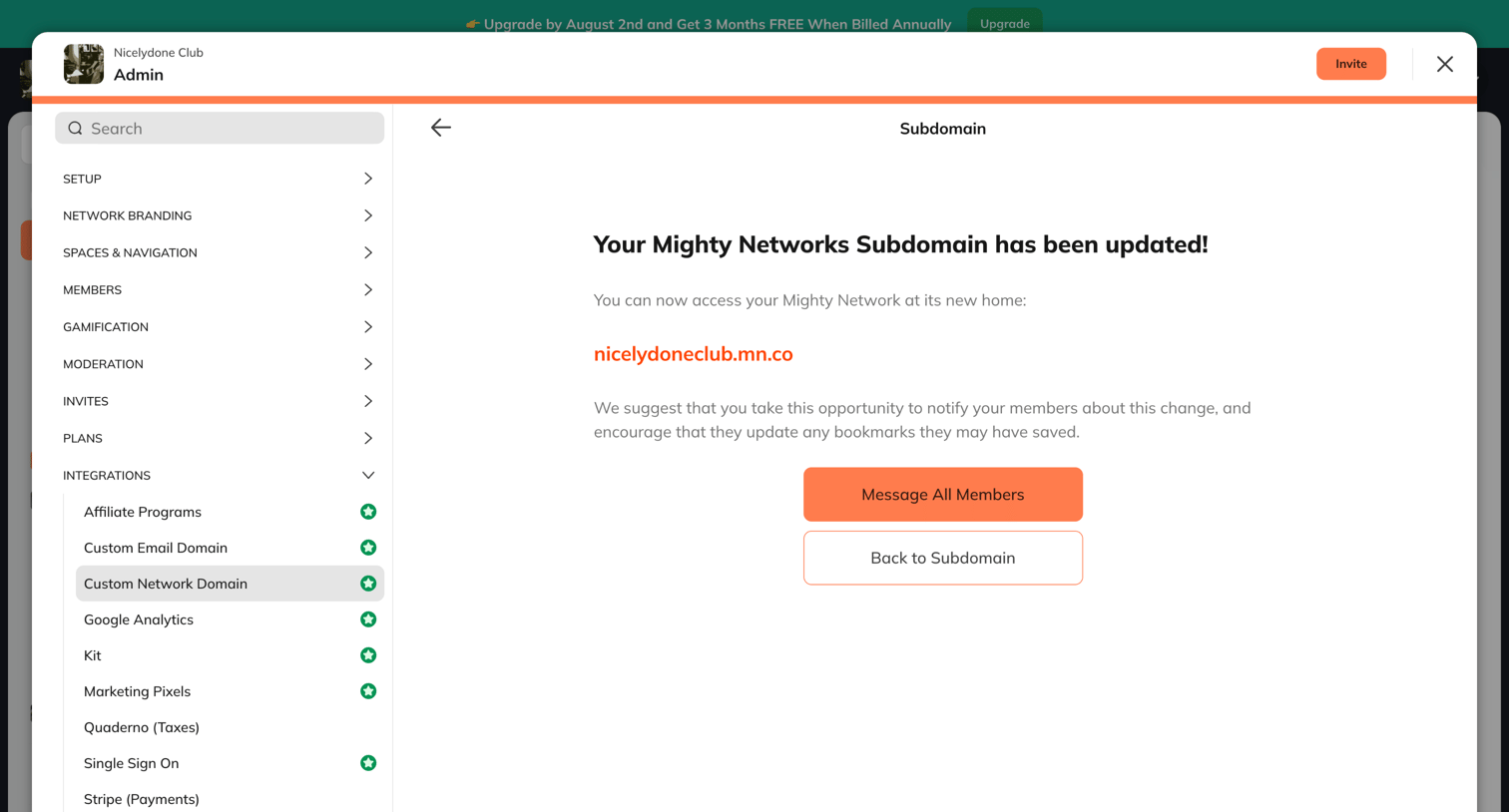
Task: Close the Admin panel with X
Action: tap(1444, 64)
